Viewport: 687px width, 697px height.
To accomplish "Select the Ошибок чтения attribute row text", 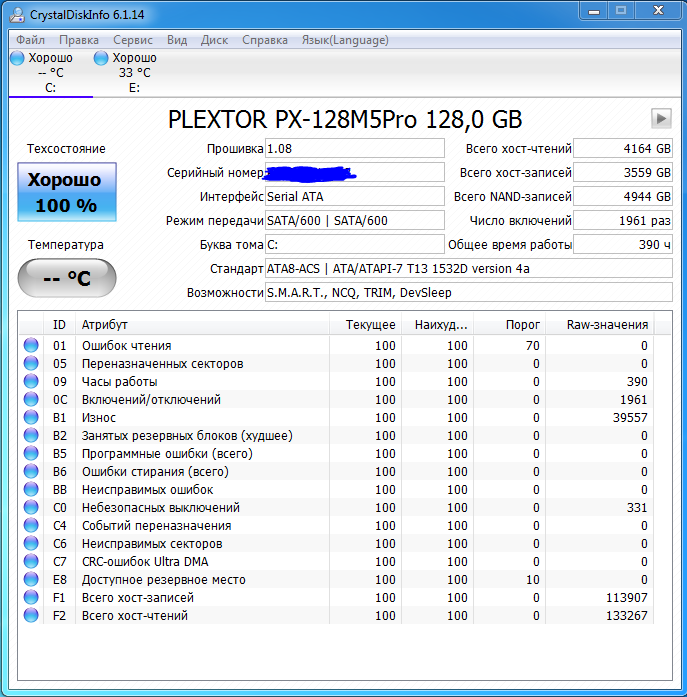I will pyautogui.click(x=127, y=345).
